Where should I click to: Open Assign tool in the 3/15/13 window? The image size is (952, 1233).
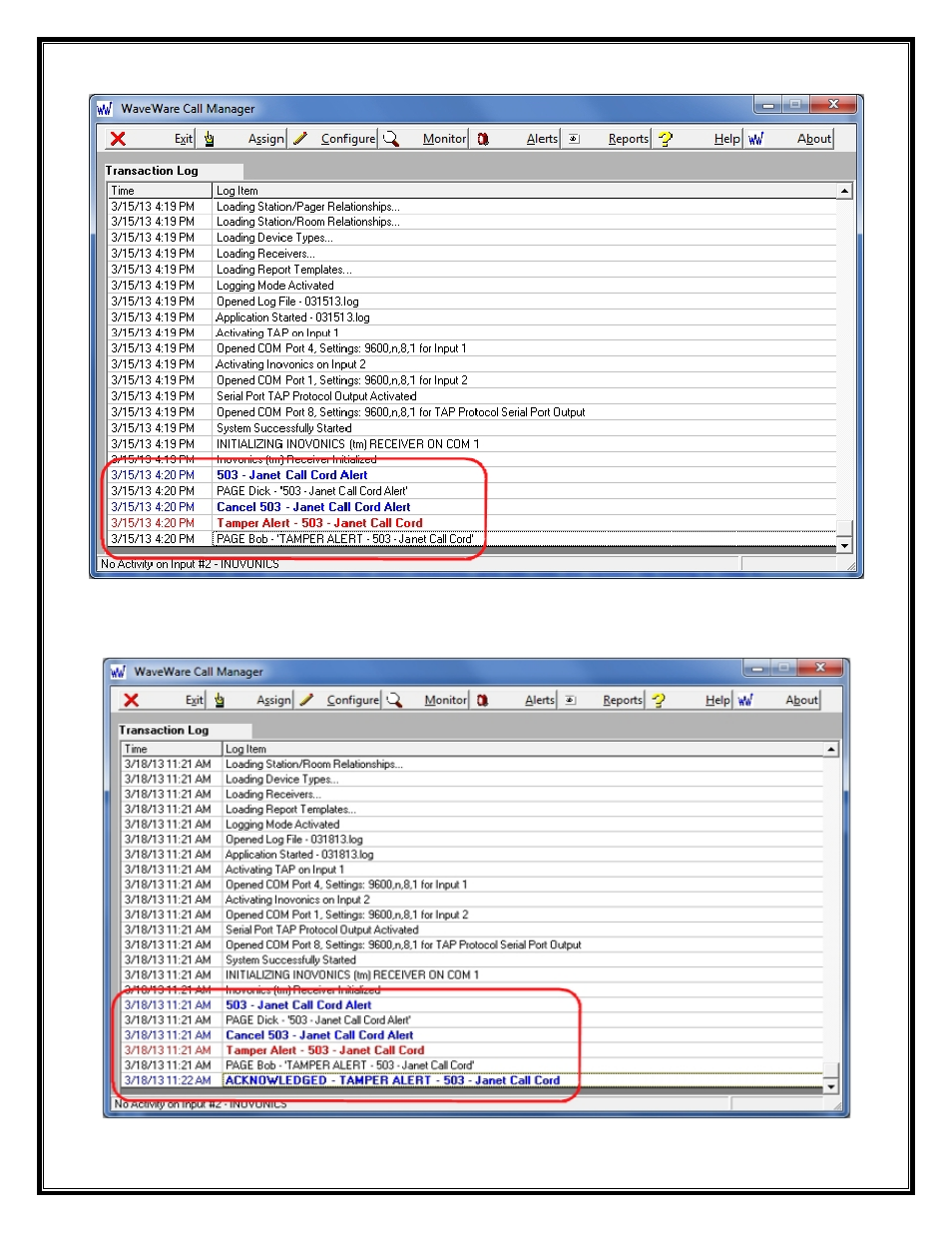tap(243, 139)
